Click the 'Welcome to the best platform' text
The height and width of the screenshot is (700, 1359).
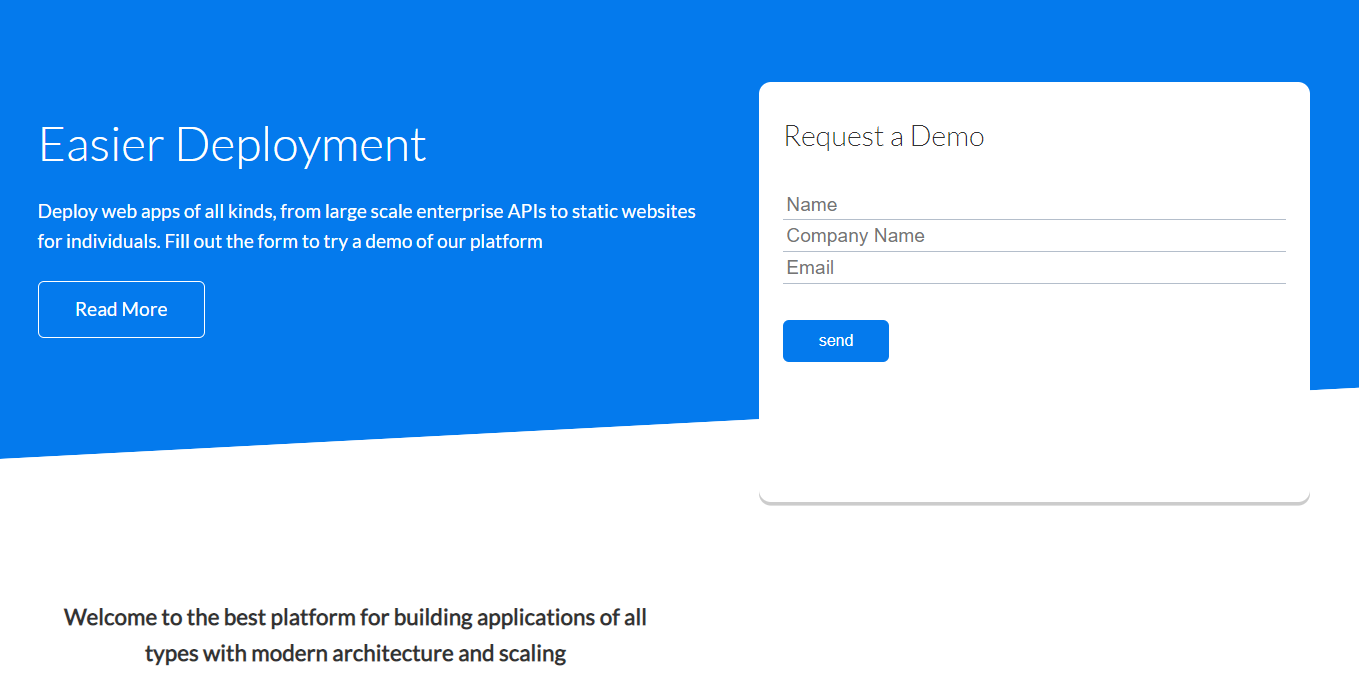[355, 635]
